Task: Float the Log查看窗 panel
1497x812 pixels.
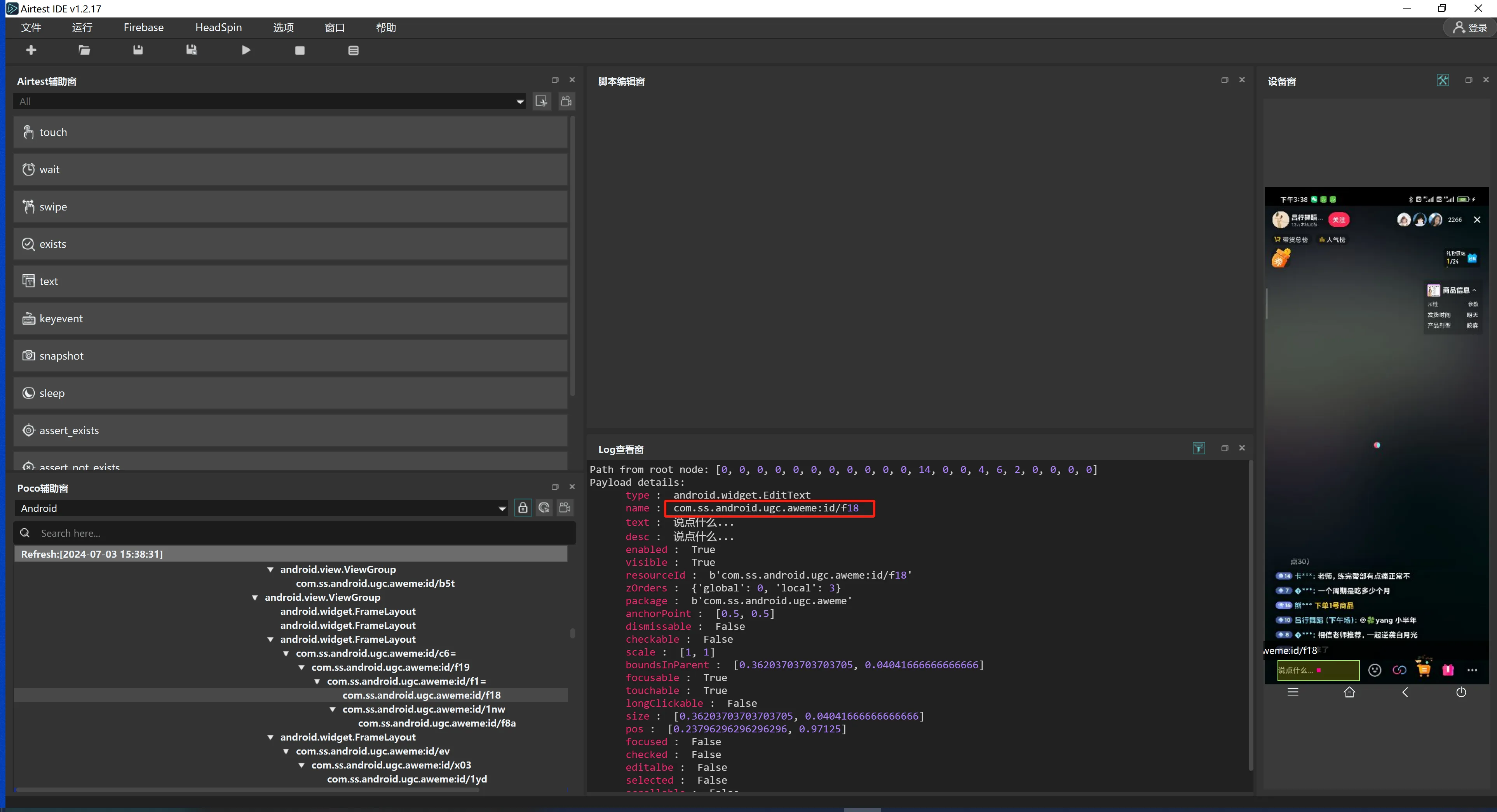Action: pos(1225,448)
